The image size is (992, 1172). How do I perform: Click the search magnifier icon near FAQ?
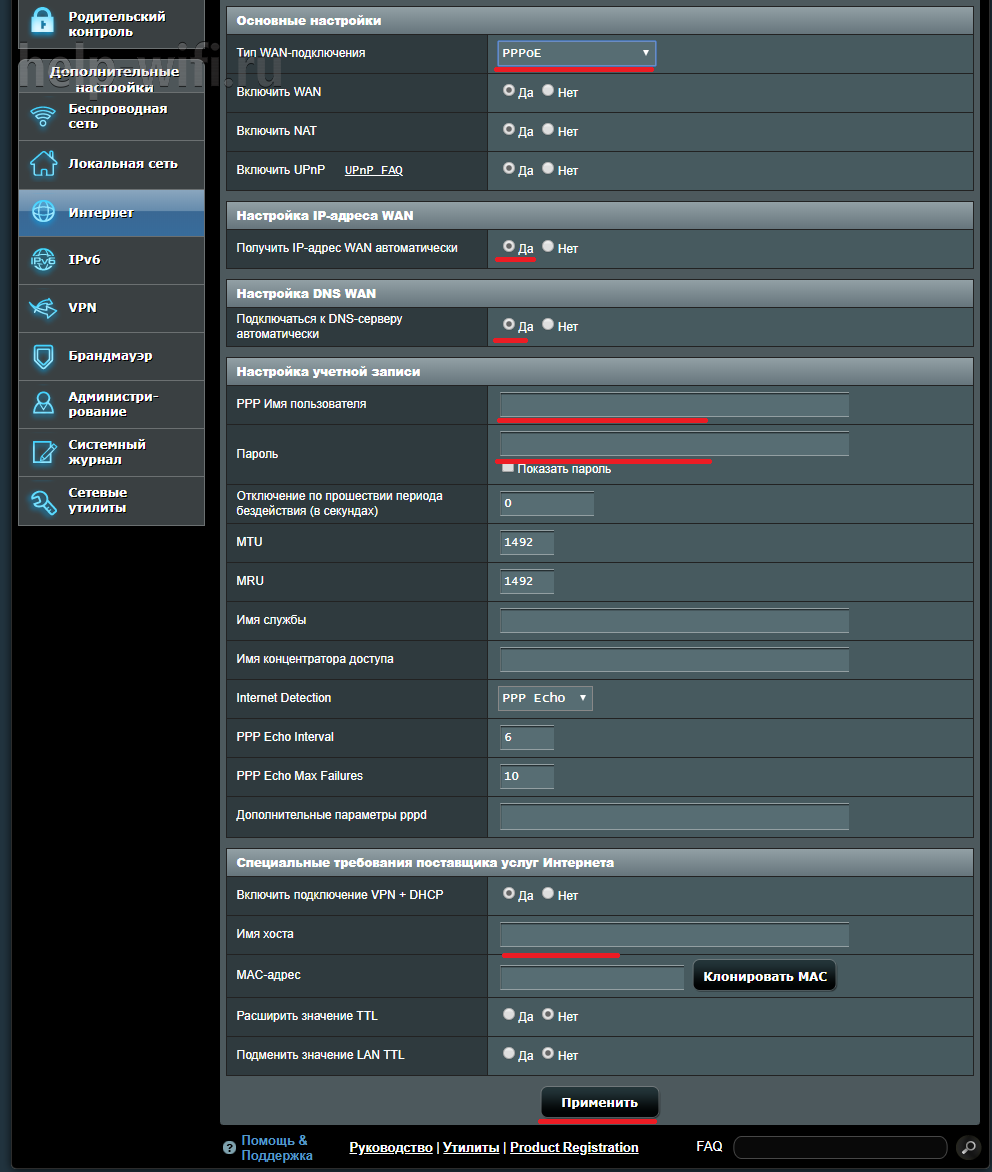(x=967, y=1147)
